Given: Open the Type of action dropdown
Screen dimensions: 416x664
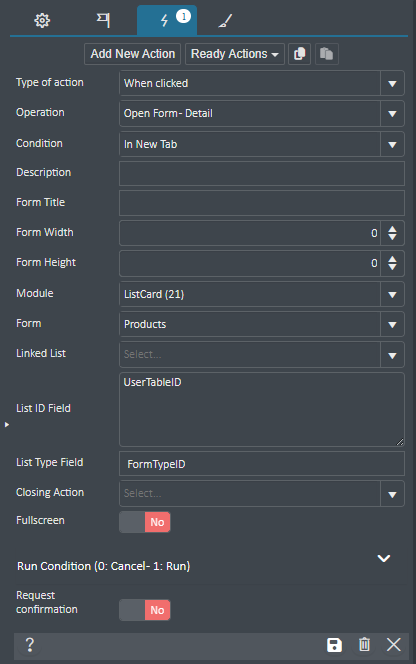Looking at the screenshot, I should (x=262, y=83).
